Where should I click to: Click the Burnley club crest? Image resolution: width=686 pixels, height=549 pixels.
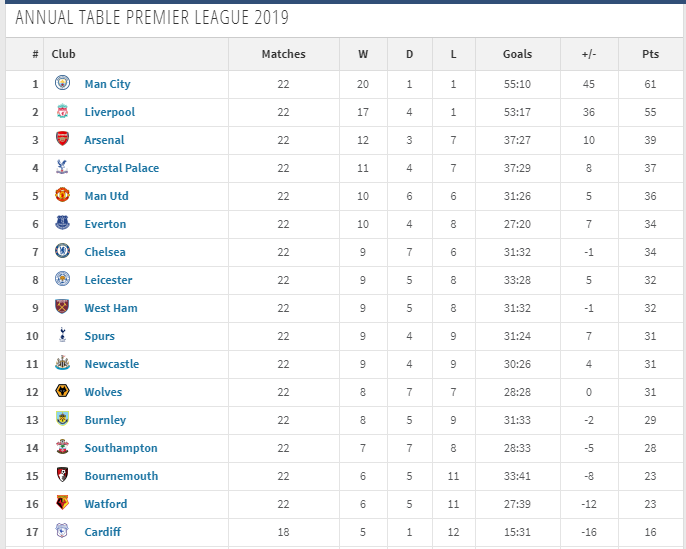tap(63, 419)
